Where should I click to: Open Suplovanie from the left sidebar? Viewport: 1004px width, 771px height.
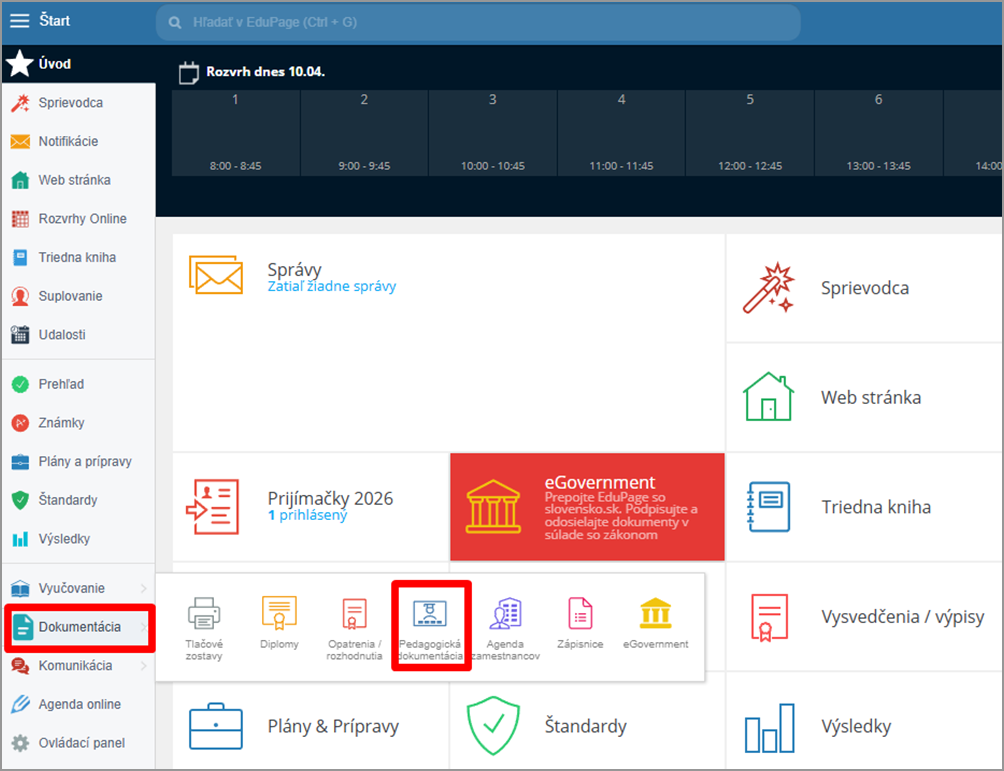(70, 296)
